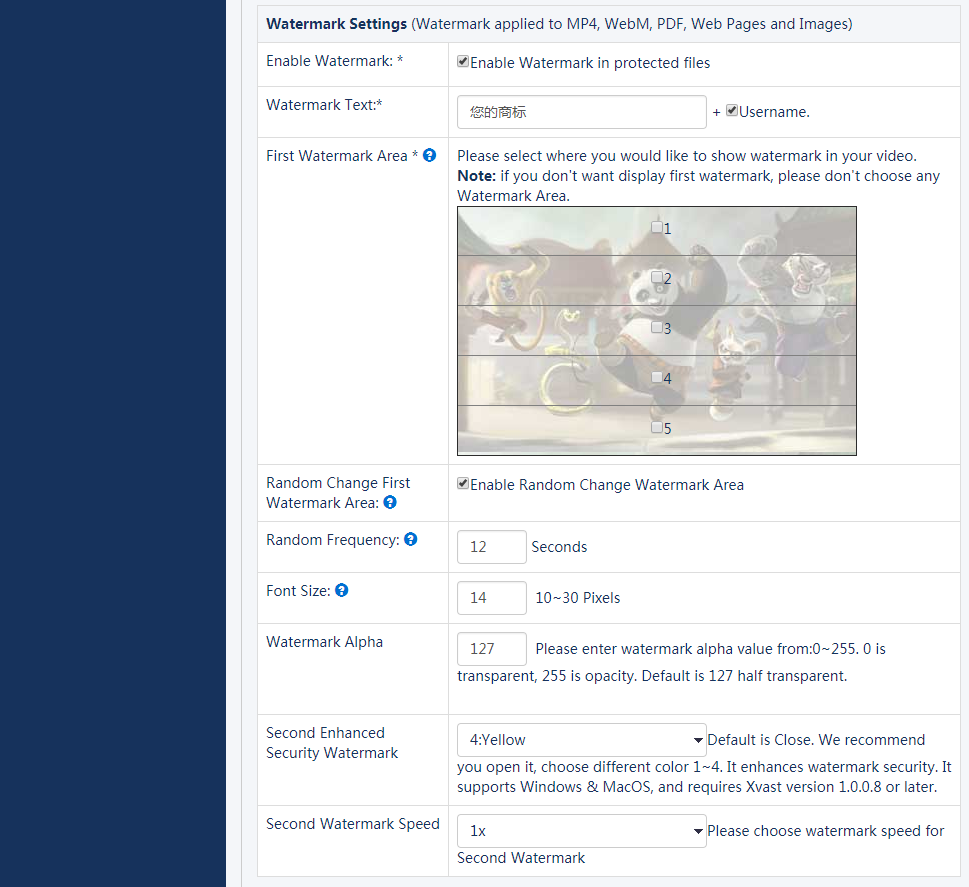Click the Font Size help icon
The width and height of the screenshot is (969, 887).
click(x=341, y=591)
